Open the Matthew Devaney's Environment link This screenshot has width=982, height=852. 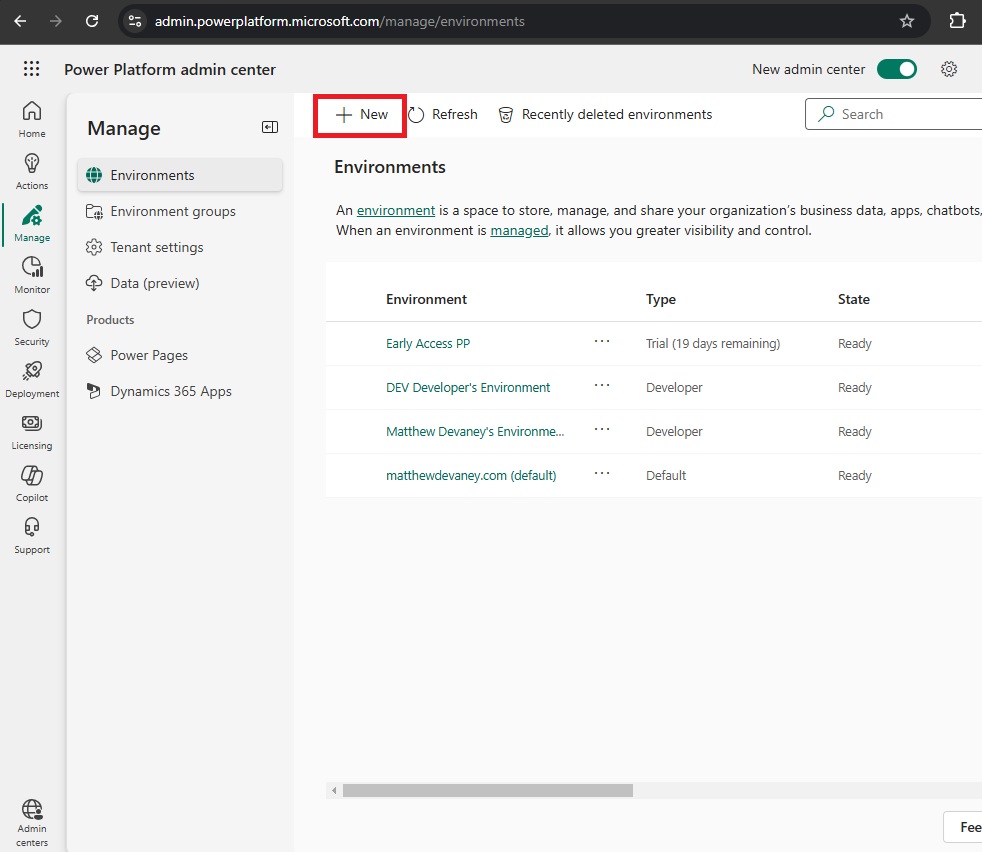[x=475, y=431]
